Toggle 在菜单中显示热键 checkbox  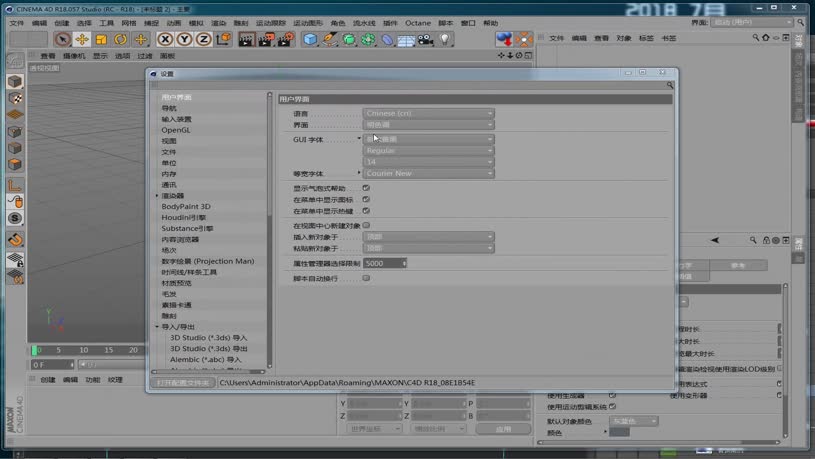click(x=366, y=211)
